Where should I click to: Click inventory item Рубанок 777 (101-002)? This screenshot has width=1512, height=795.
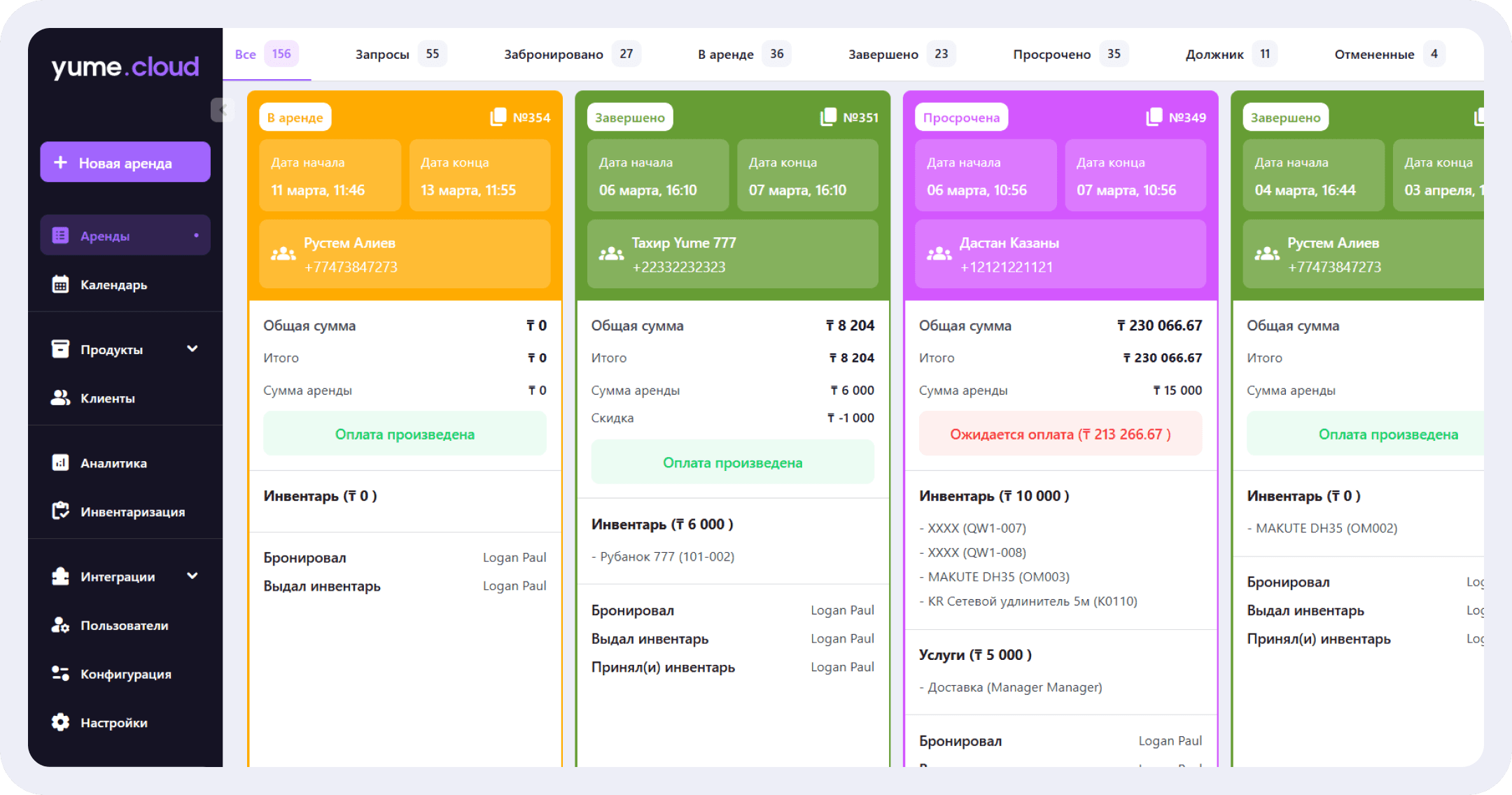(x=663, y=556)
